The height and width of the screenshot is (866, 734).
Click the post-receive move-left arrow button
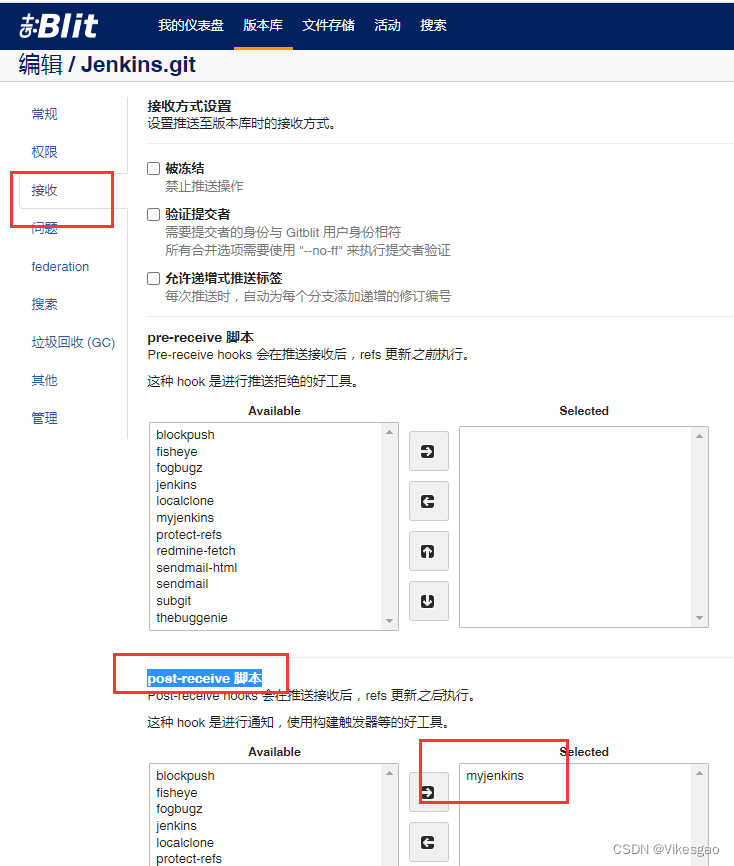pyautogui.click(x=429, y=842)
